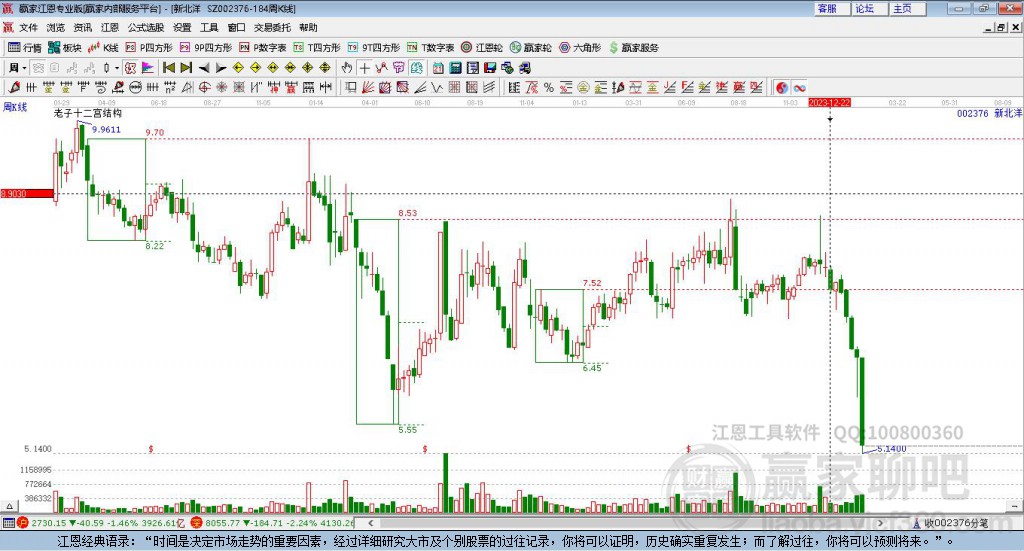Jump to first bar icon
The image size is (1024, 551).
(x=168, y=68)
